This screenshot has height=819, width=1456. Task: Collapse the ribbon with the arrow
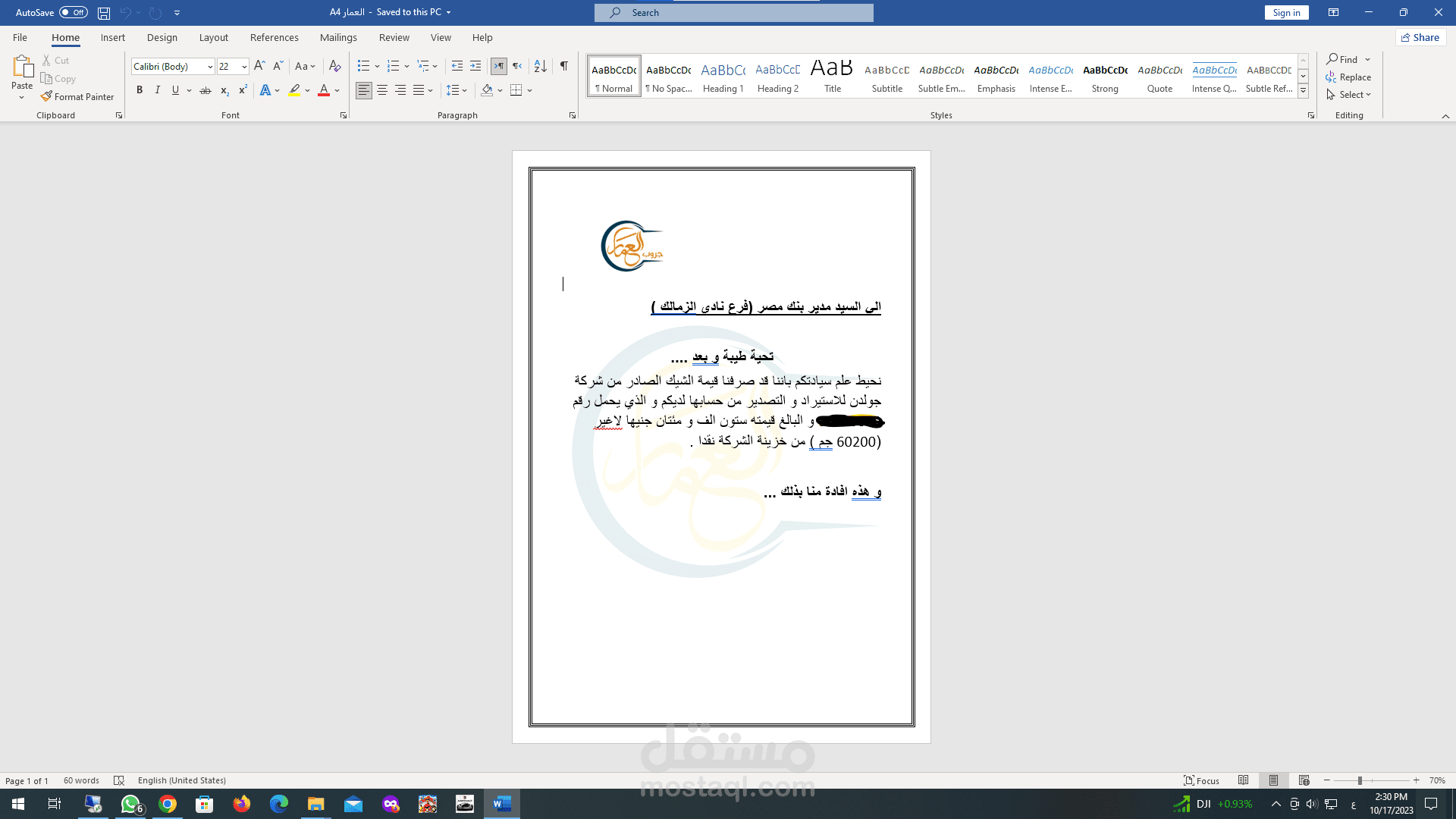coord(1445,116)
